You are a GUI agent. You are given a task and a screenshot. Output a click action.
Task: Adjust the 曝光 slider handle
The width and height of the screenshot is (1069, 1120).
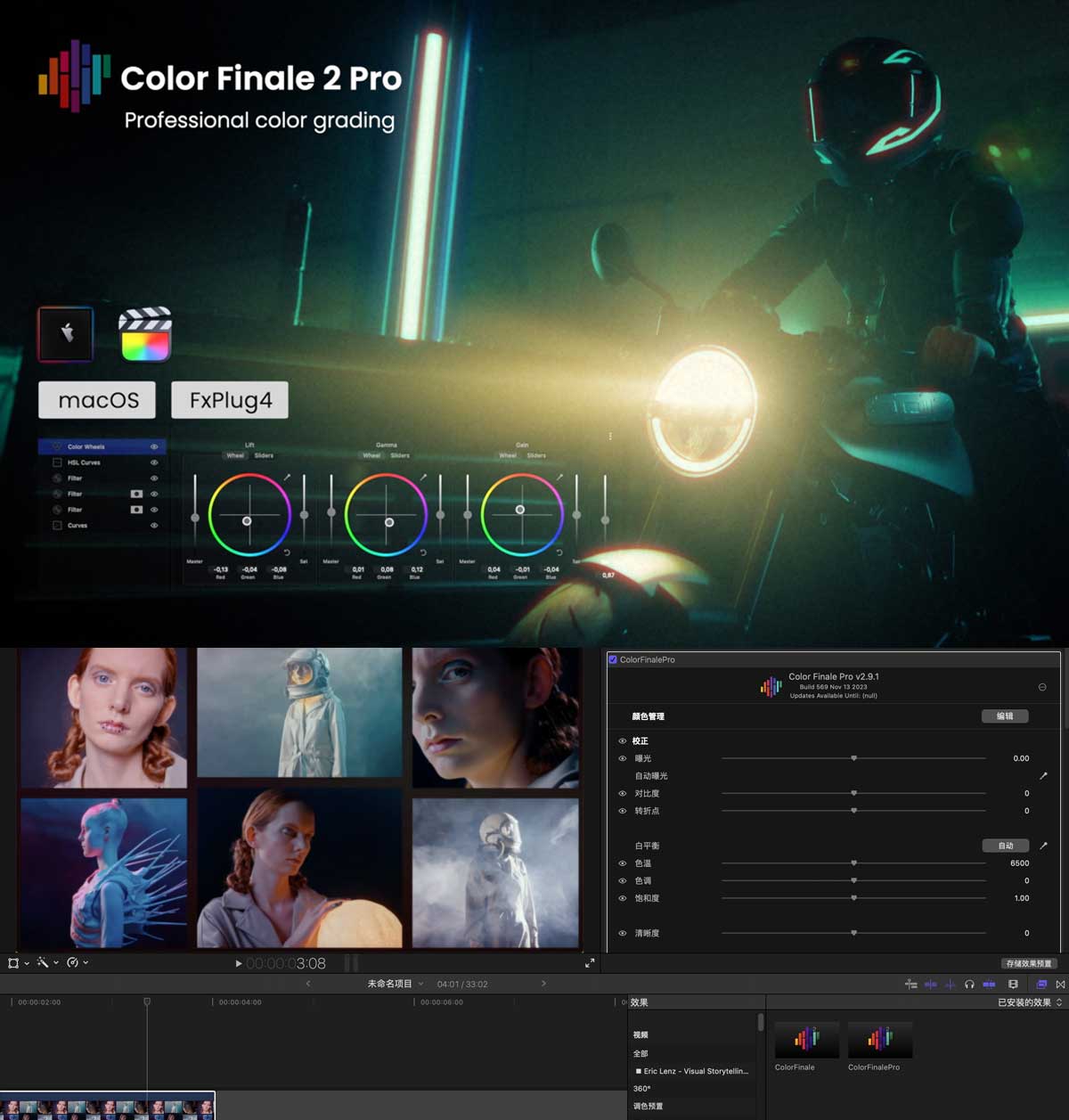click(x=853, y=758)
